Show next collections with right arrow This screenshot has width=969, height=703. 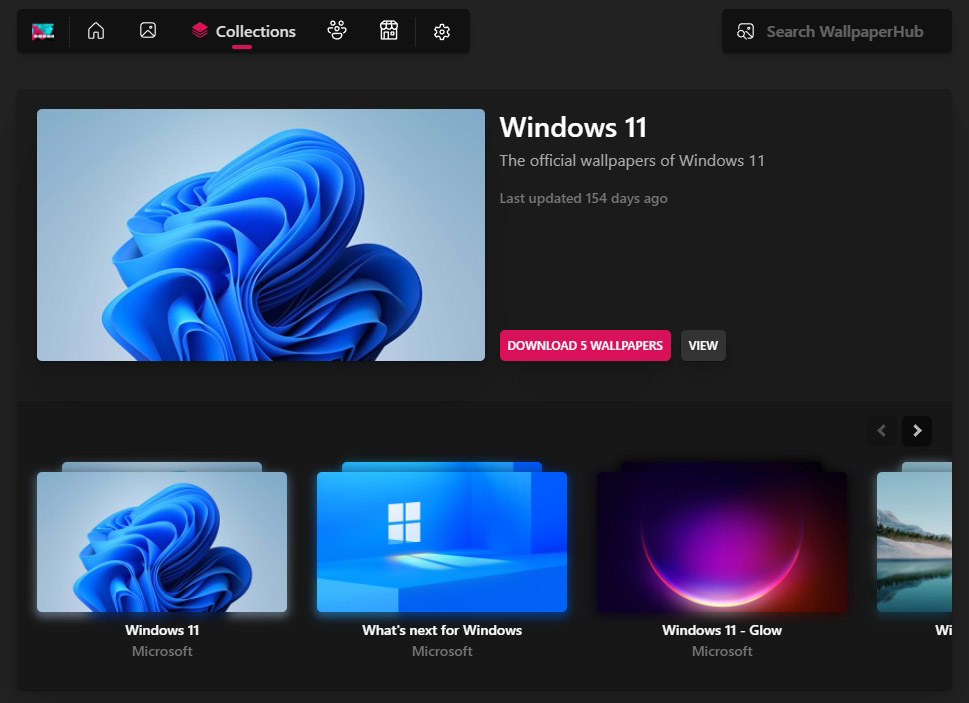tap(917, 431)
